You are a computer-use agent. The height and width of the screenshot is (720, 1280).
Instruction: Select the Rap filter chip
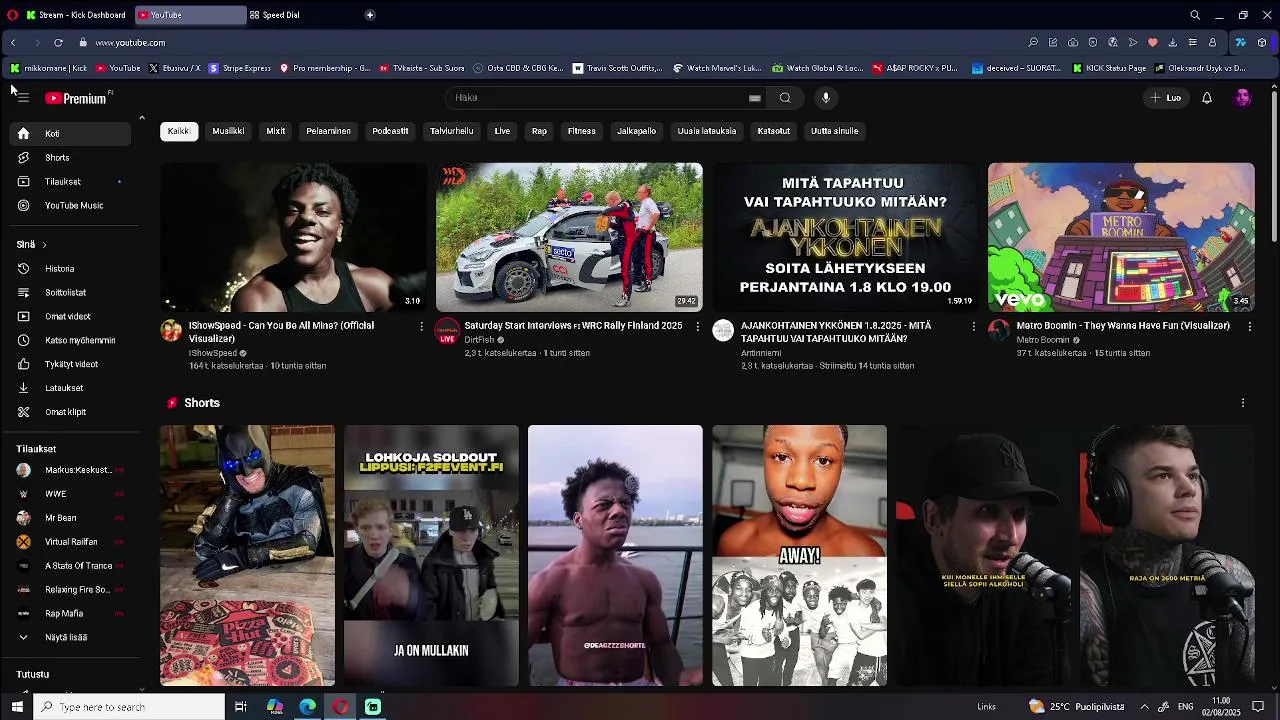click(x=539, y=131)
